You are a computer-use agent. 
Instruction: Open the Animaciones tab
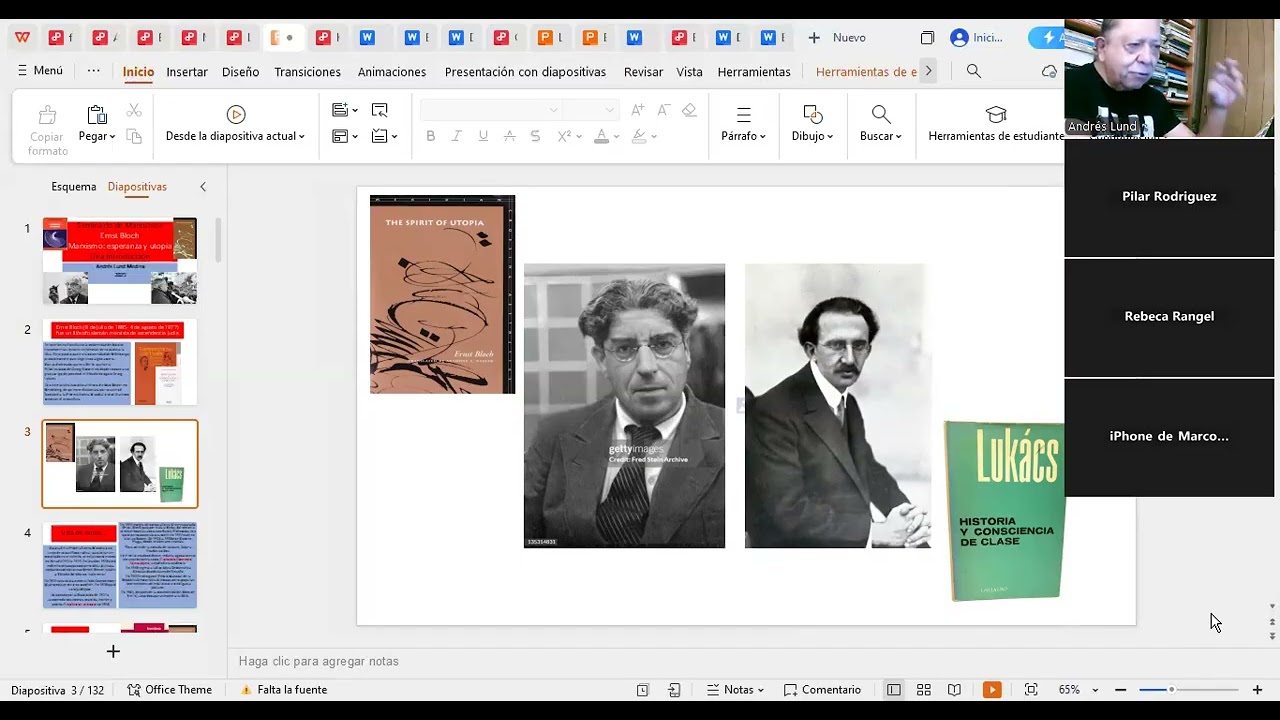point(392,72)
